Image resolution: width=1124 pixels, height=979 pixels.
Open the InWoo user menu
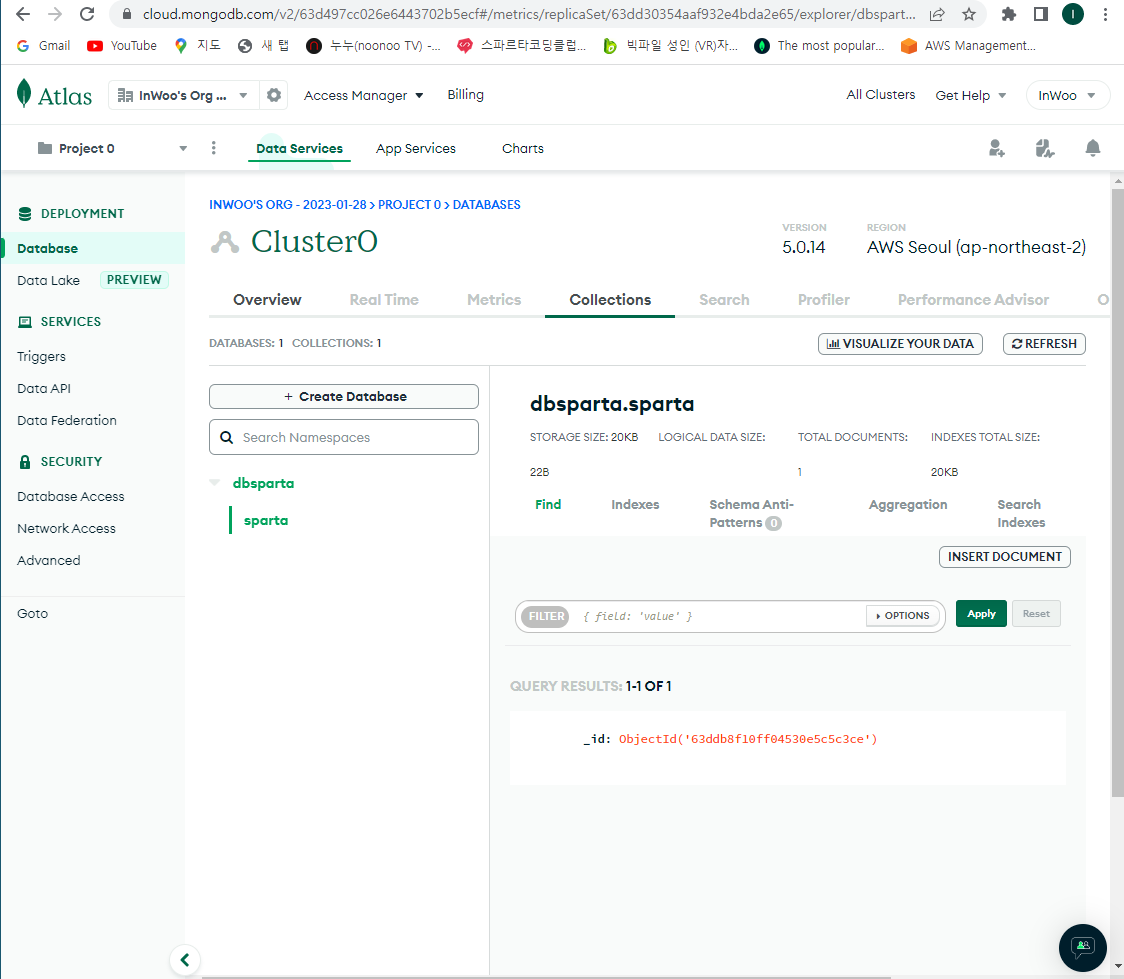pos(1067,95)
